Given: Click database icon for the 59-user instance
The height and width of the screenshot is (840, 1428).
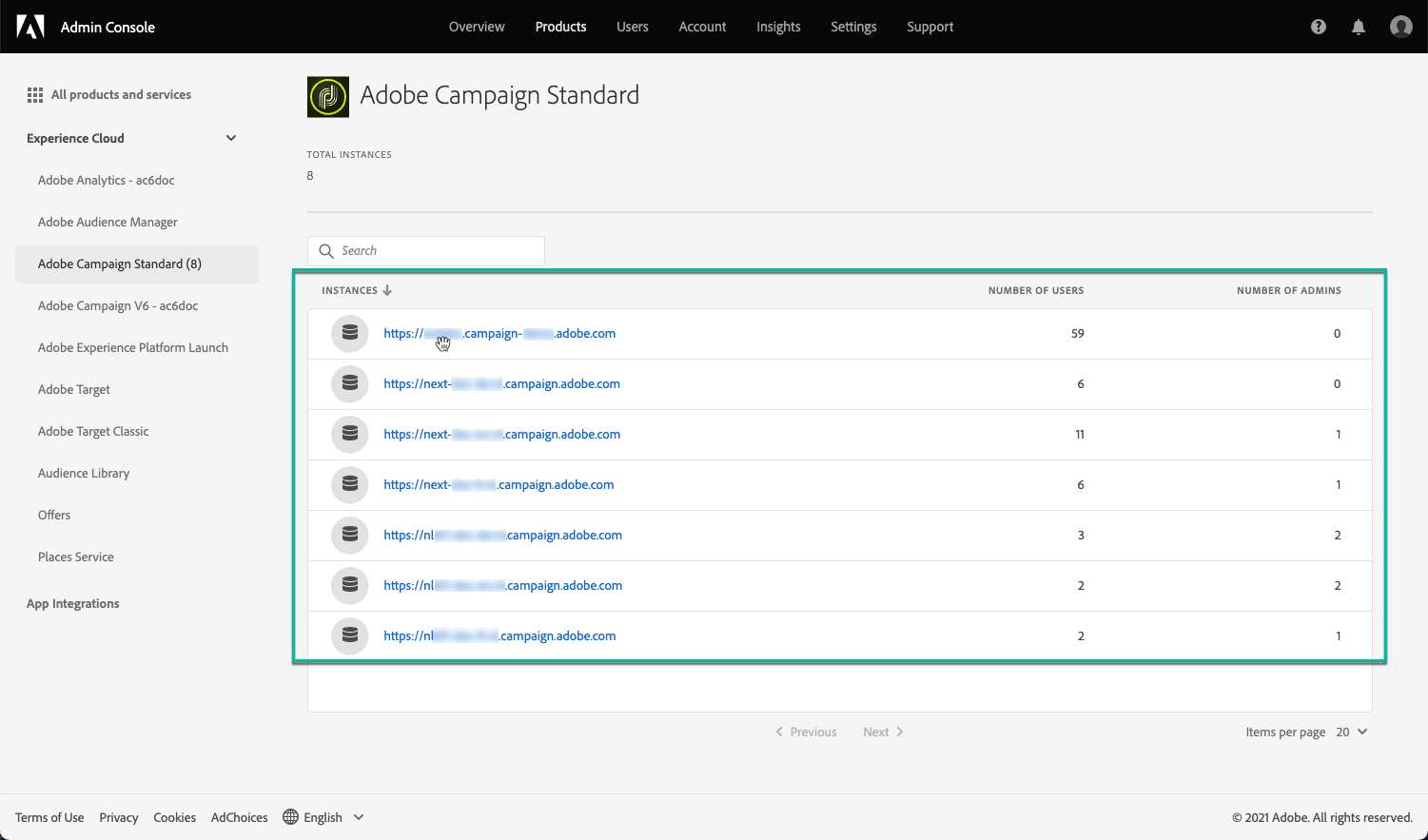Looking at the screenshot, I should (350, 334).
